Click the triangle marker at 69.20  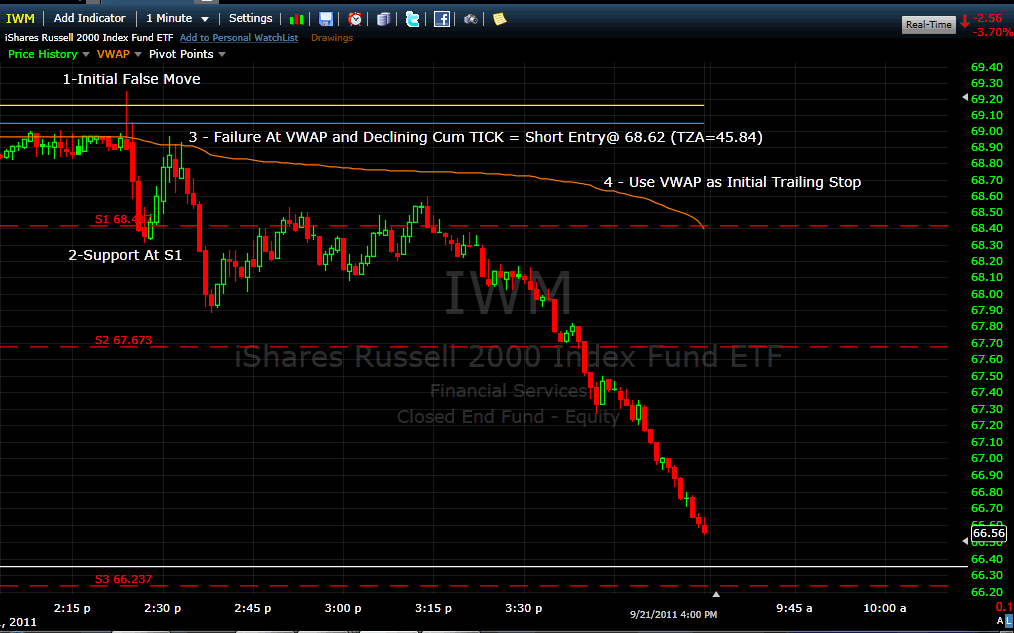click(x=965, y=97)
